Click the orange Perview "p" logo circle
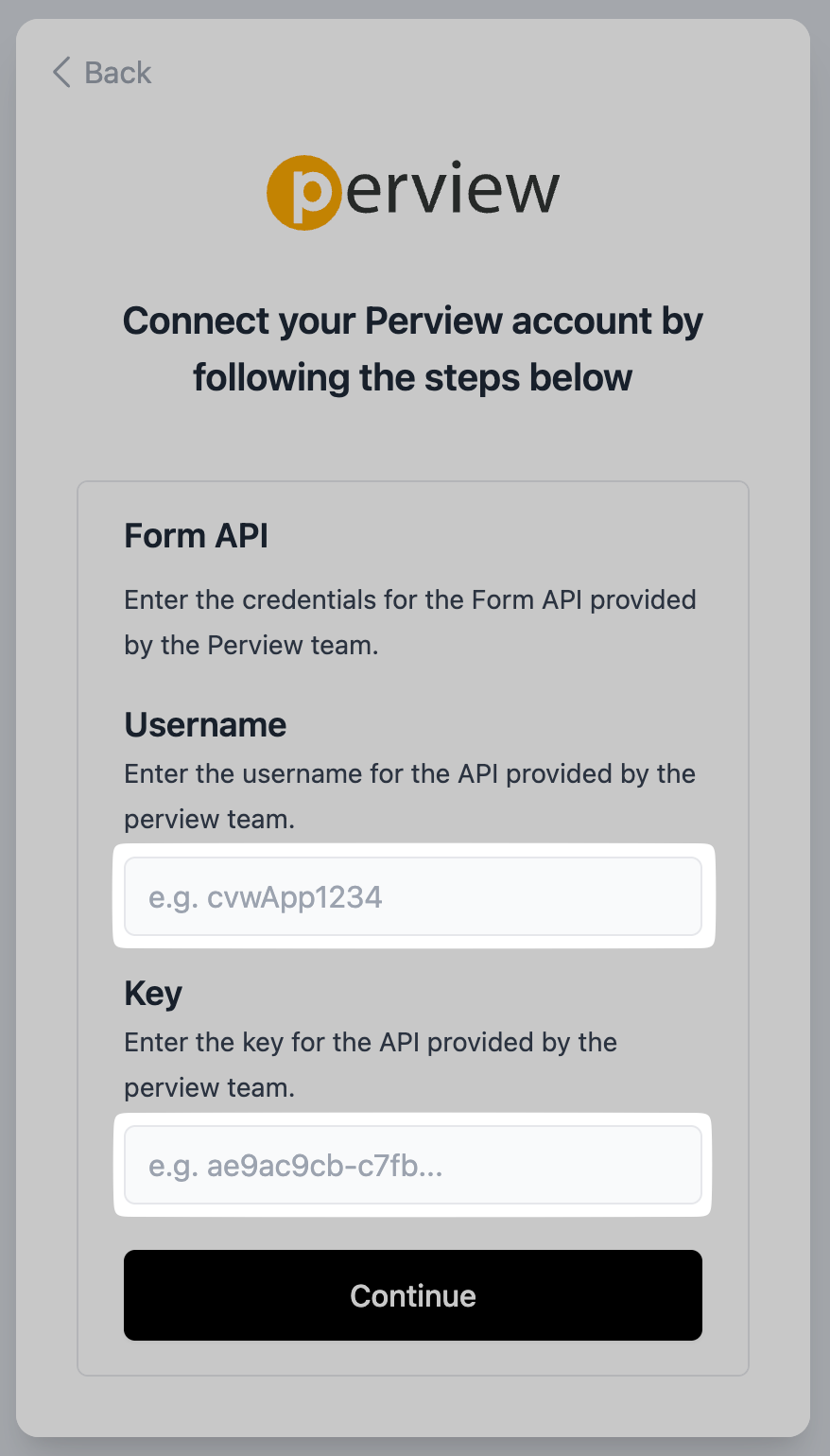This screenshot has height=1456, width=830. coord(303,193)
